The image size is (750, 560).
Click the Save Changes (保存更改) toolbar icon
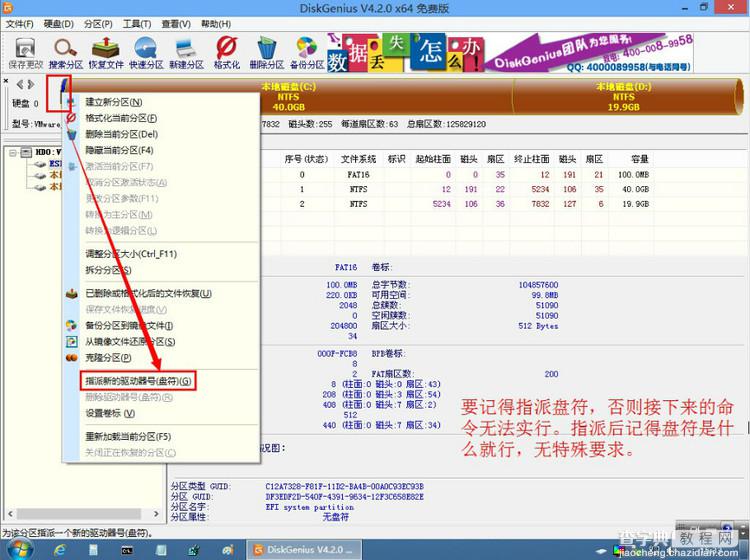[x=25, y=53]
